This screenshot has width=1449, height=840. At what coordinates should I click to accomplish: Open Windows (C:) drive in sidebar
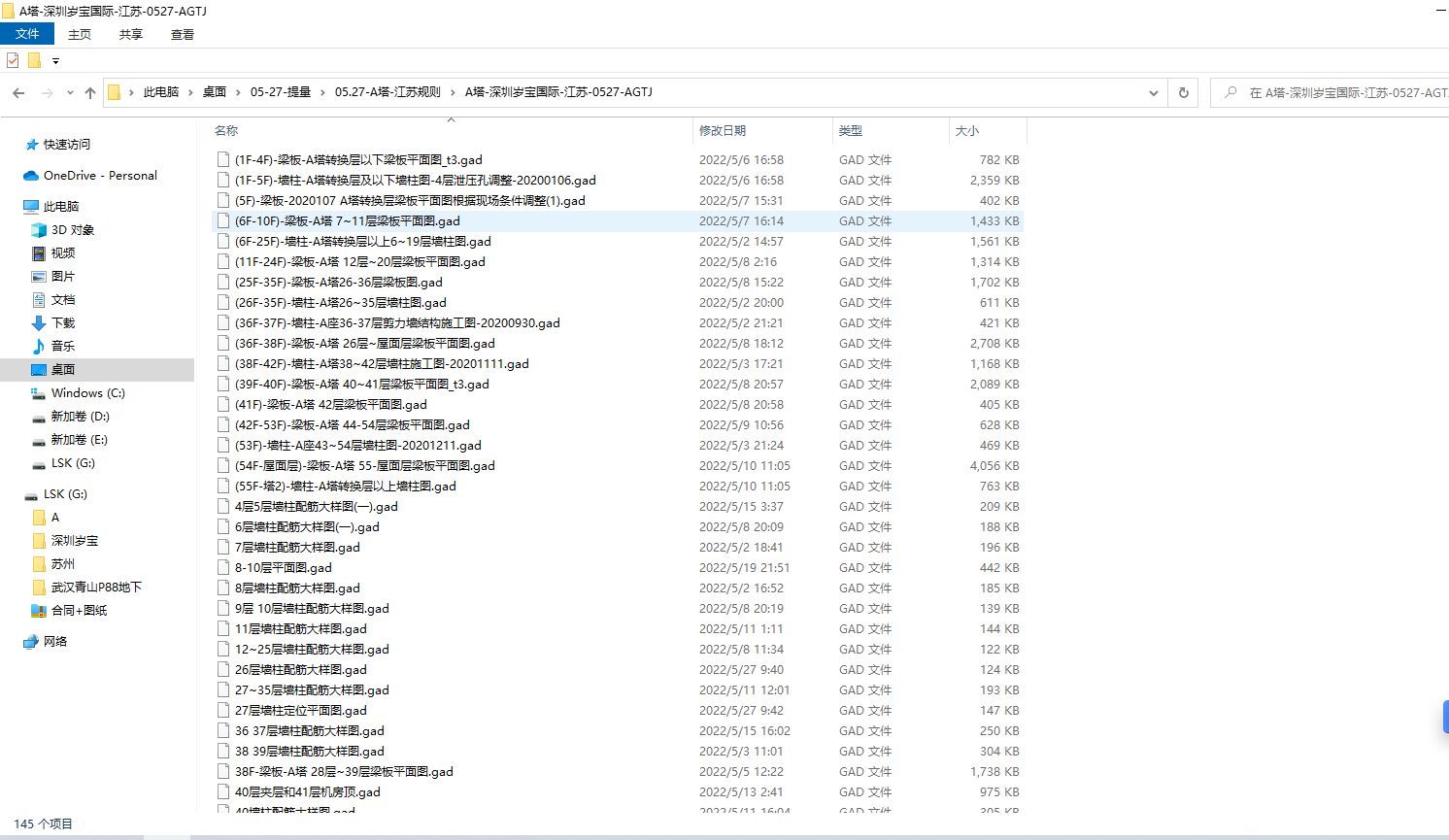click(x=87, y=393)
